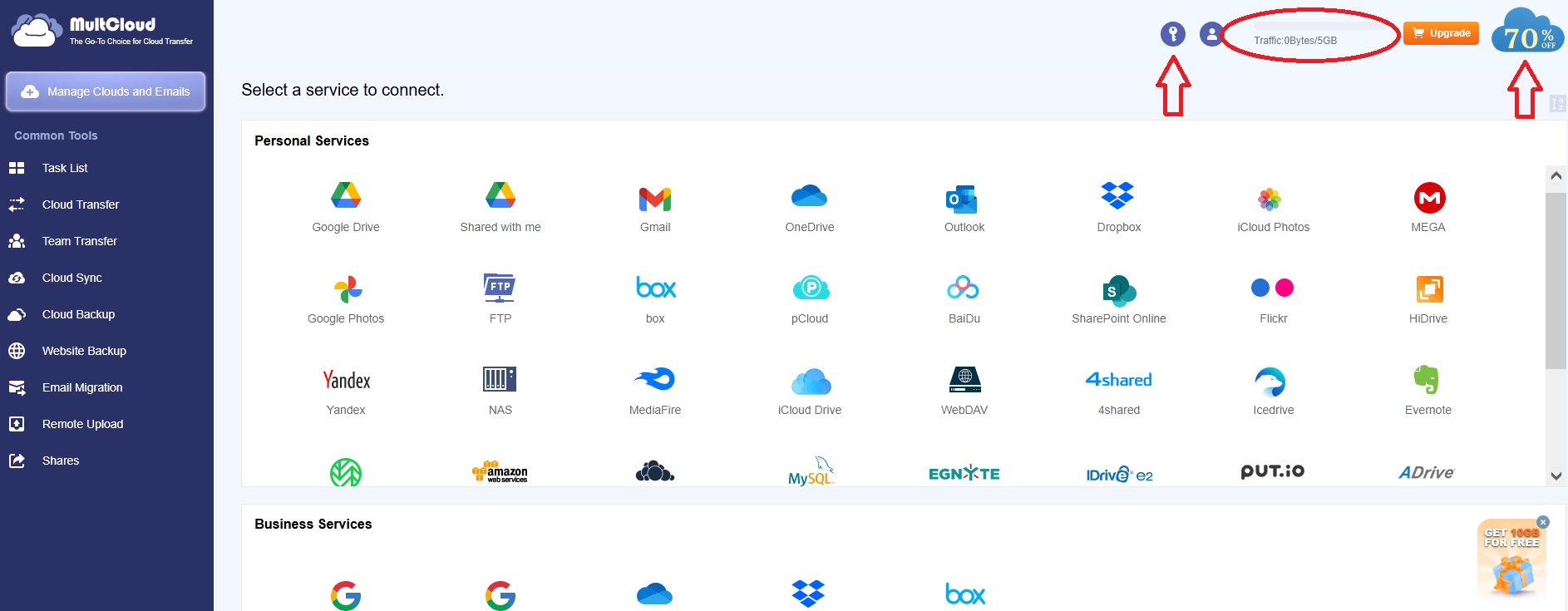Go to Website Backup
The width and height of the screenshot is (1568, 611).
84,351
